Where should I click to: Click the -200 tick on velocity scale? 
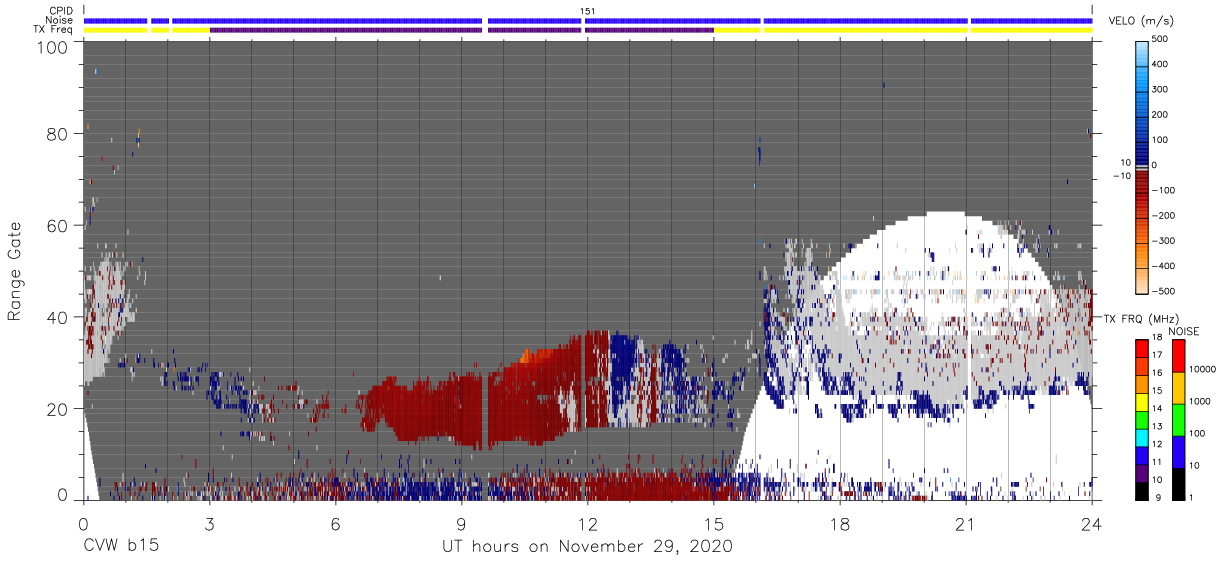pyautogui.click(x=1164, y=215)
